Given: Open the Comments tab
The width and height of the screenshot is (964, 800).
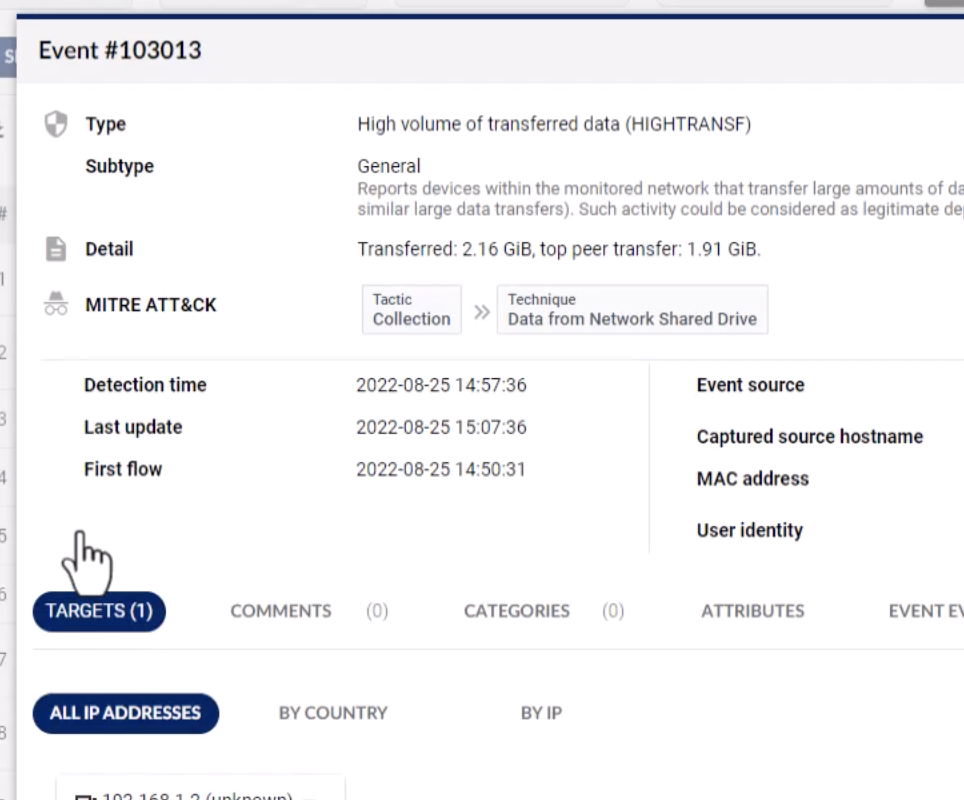Looking at the screenshot, I should coord(281,611).
